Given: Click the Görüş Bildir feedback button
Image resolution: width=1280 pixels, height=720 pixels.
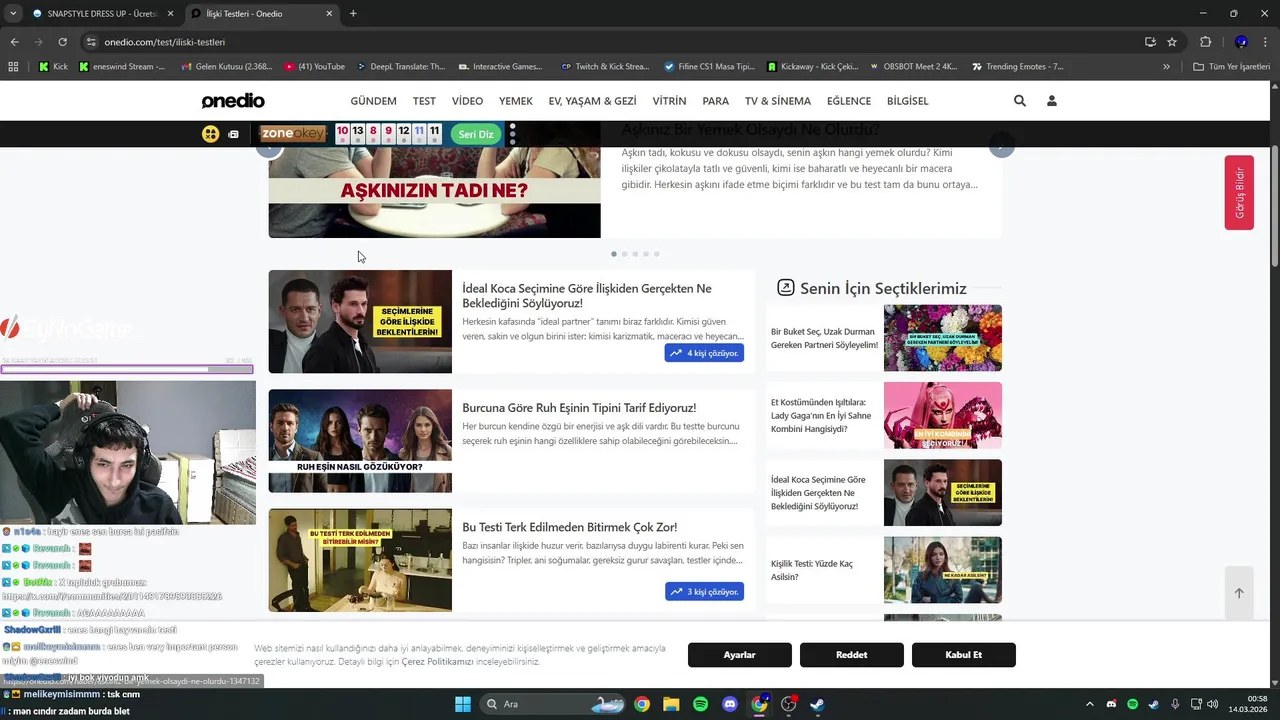Looking at the screenshot, I should pyautogui.click(x=1239, y=193).
